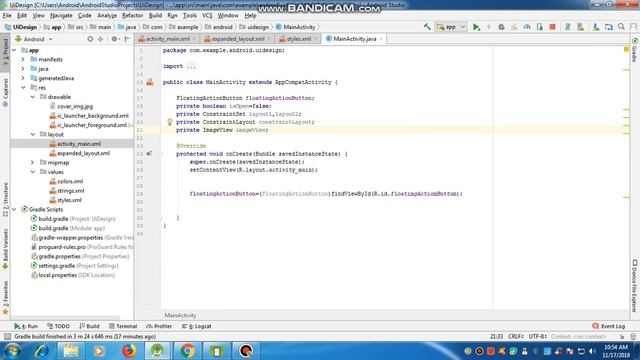Click the Debug app bug icon

point(501,27)
